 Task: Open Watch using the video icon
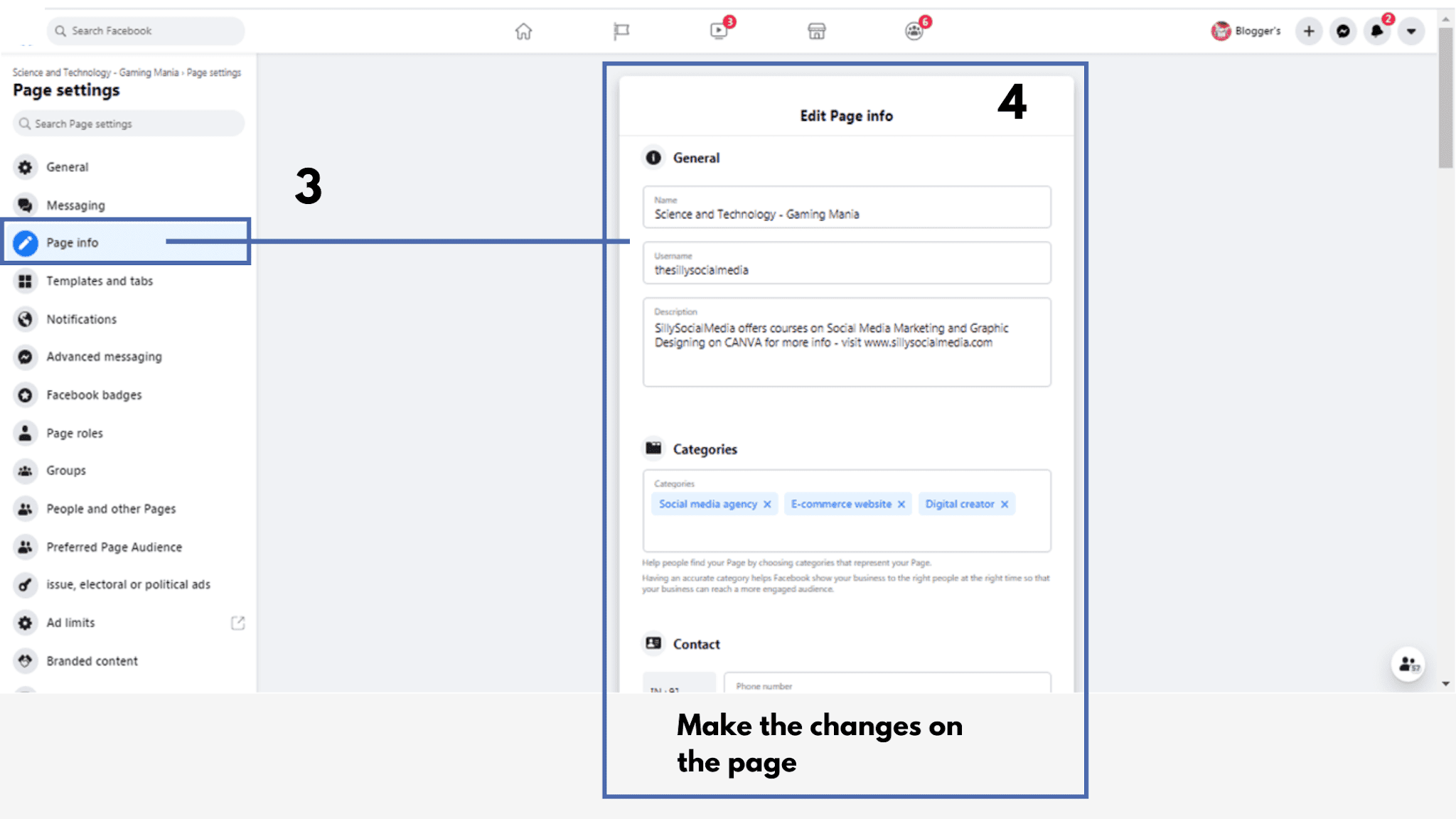[719, 31]
